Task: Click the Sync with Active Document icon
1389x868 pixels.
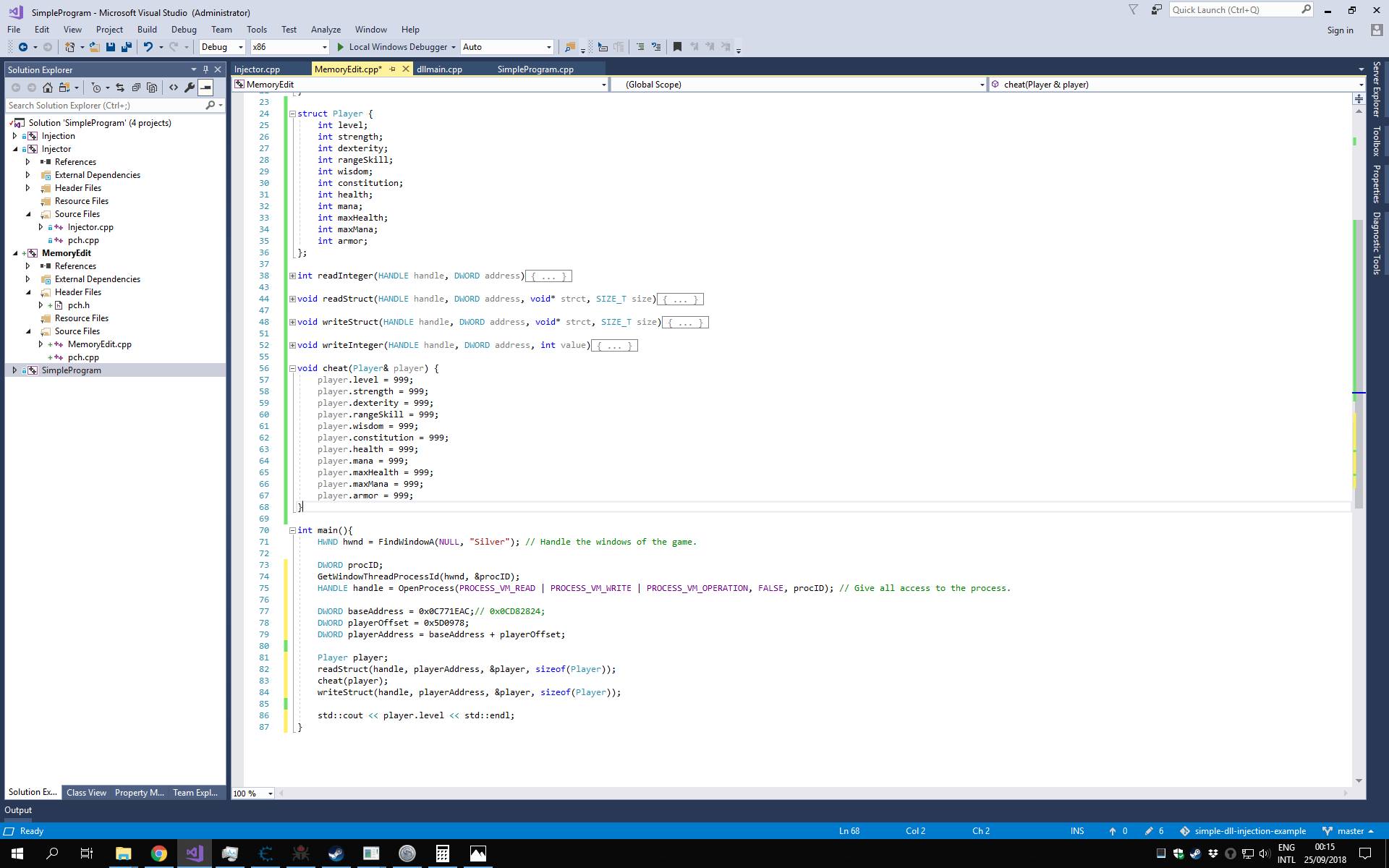Action: tap(120, 87)
